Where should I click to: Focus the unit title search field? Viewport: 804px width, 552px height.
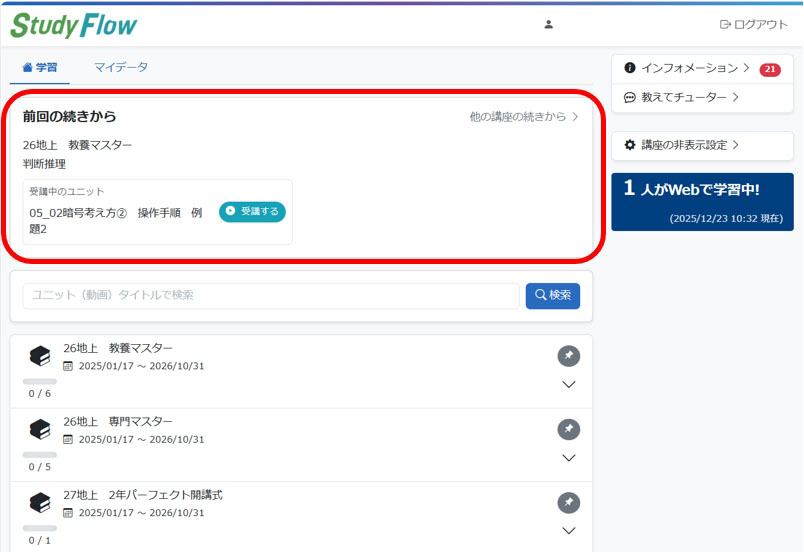coord(270,295)
